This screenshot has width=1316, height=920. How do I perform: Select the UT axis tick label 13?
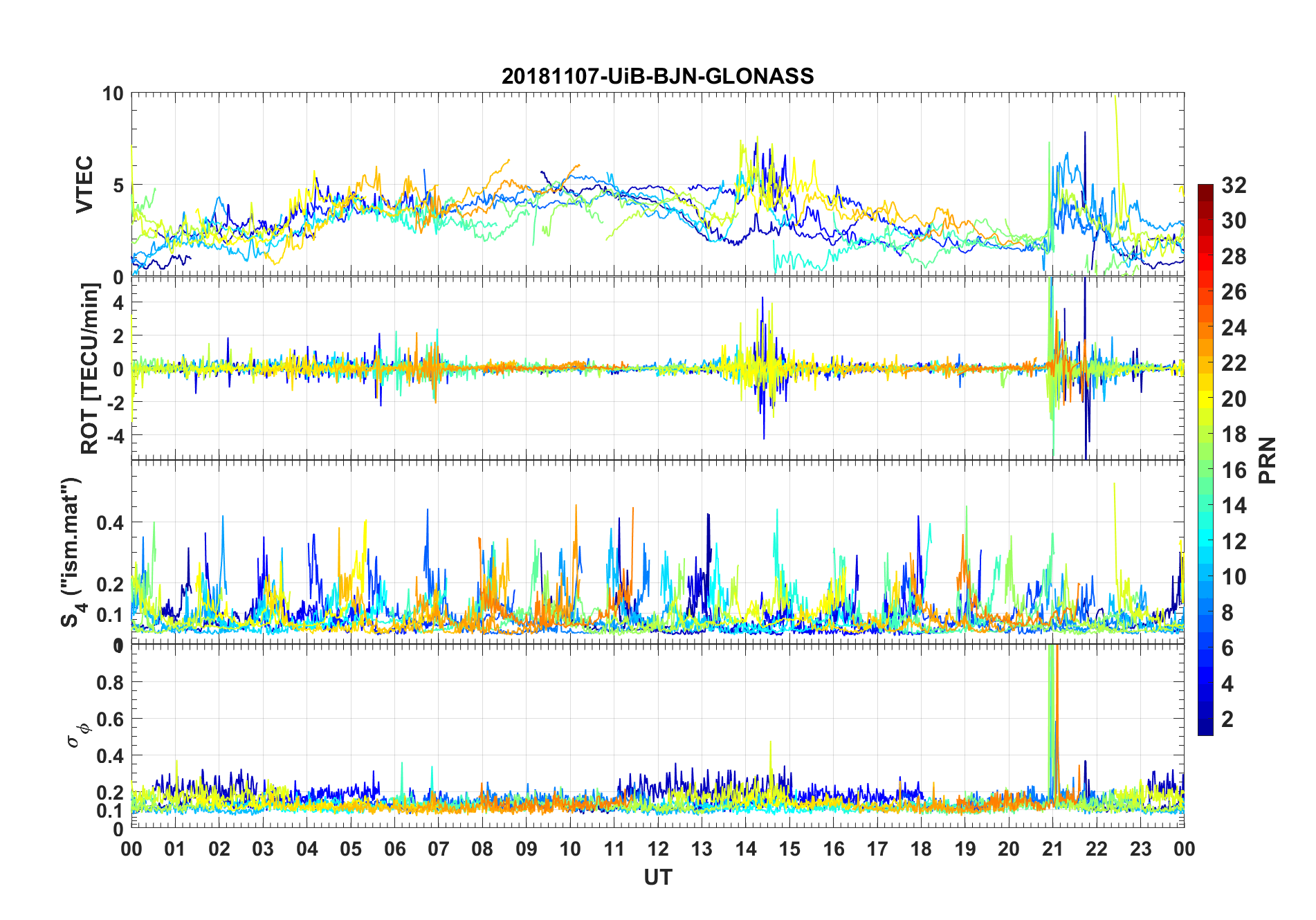tap(702, 849)
